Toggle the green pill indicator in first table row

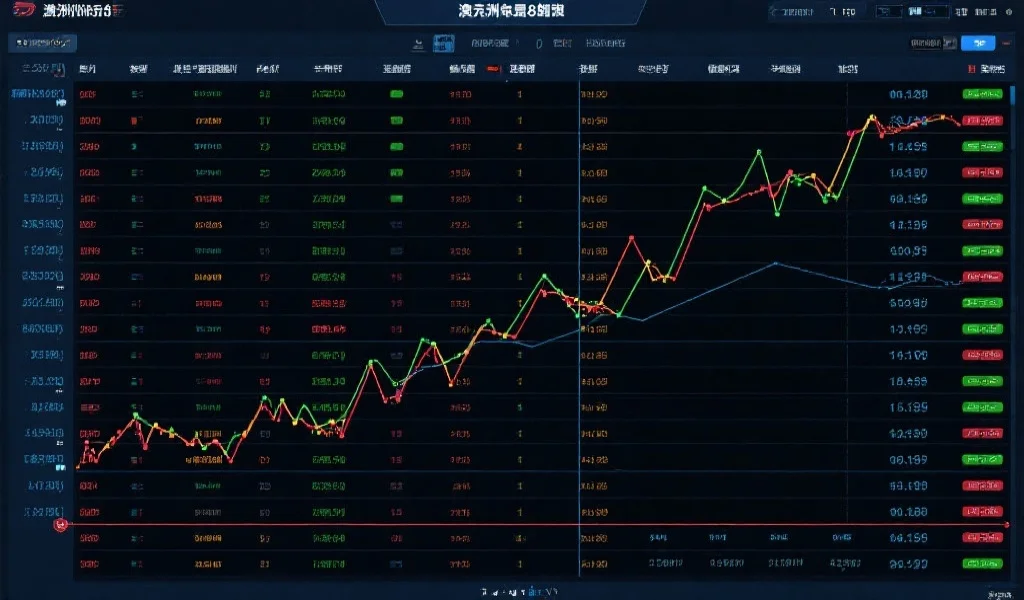[x=396, y=94]
